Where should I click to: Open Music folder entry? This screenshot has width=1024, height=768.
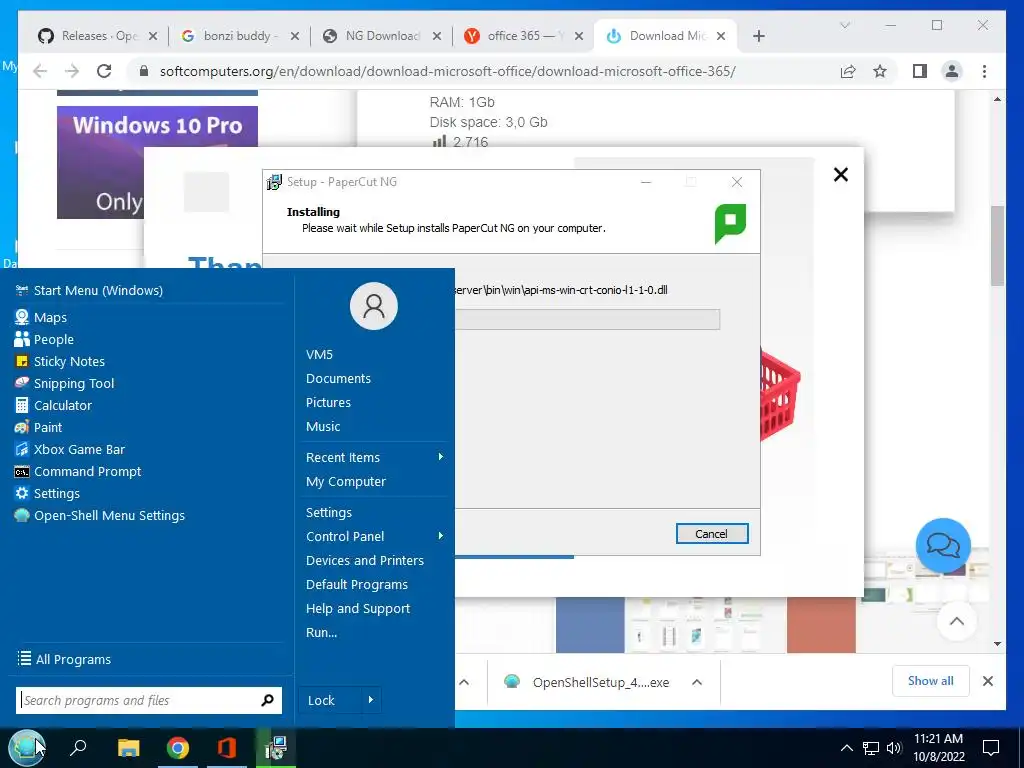(323, 426)
